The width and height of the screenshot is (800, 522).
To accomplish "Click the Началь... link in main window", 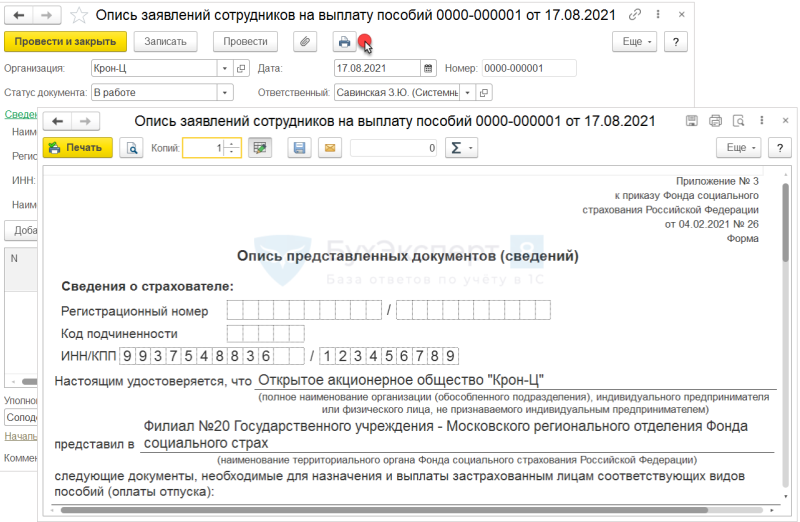I will (21, 436).
